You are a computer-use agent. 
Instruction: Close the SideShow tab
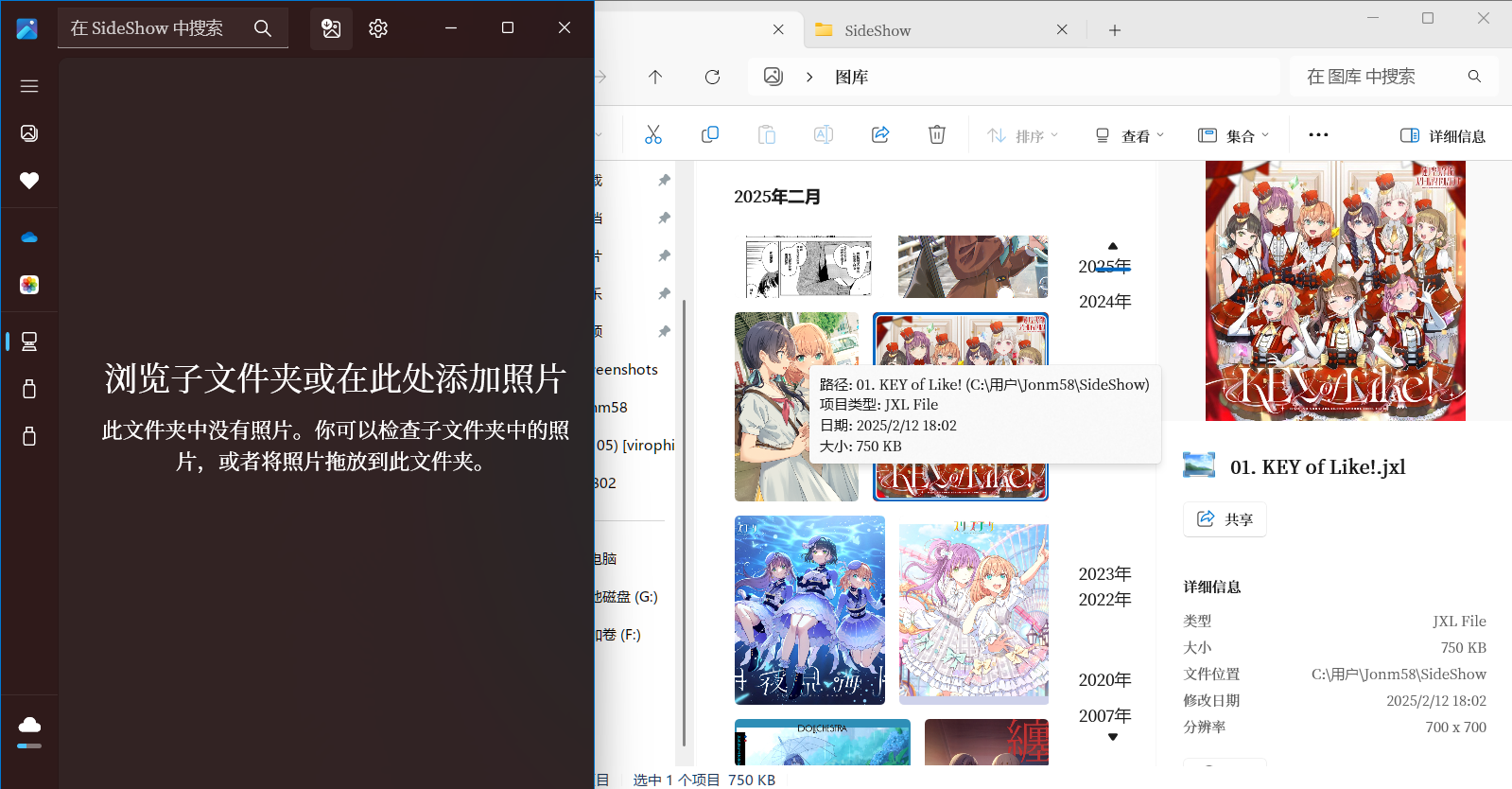(x=1062, y=30)
